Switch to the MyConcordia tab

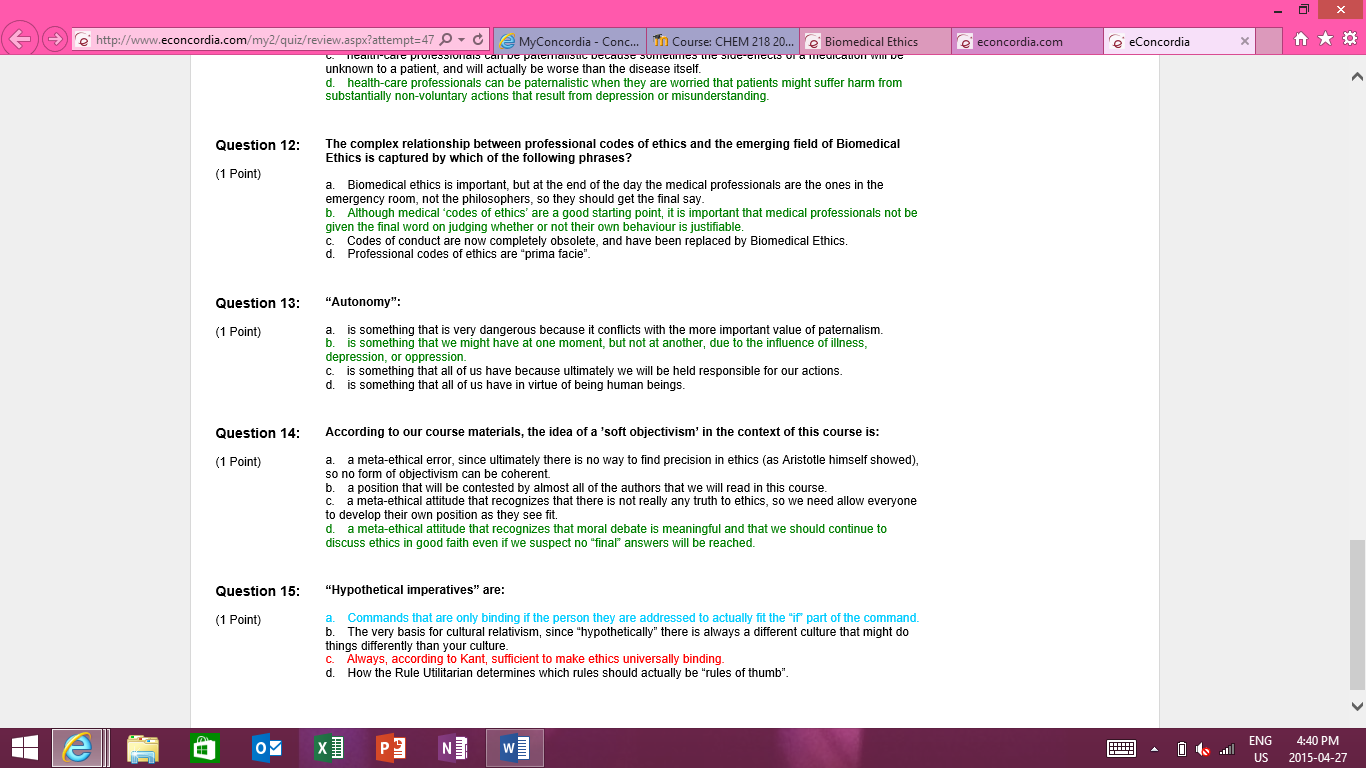570,42
